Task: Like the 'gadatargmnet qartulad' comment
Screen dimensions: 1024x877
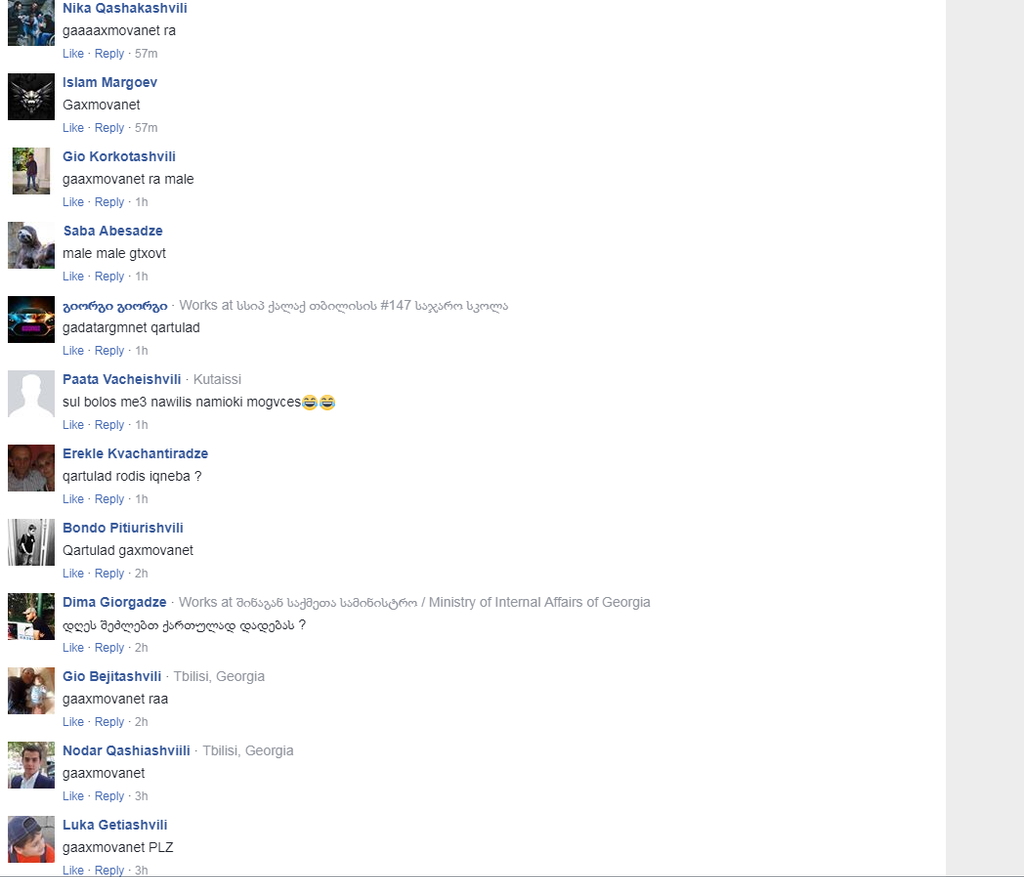Action: click(73, 351)
